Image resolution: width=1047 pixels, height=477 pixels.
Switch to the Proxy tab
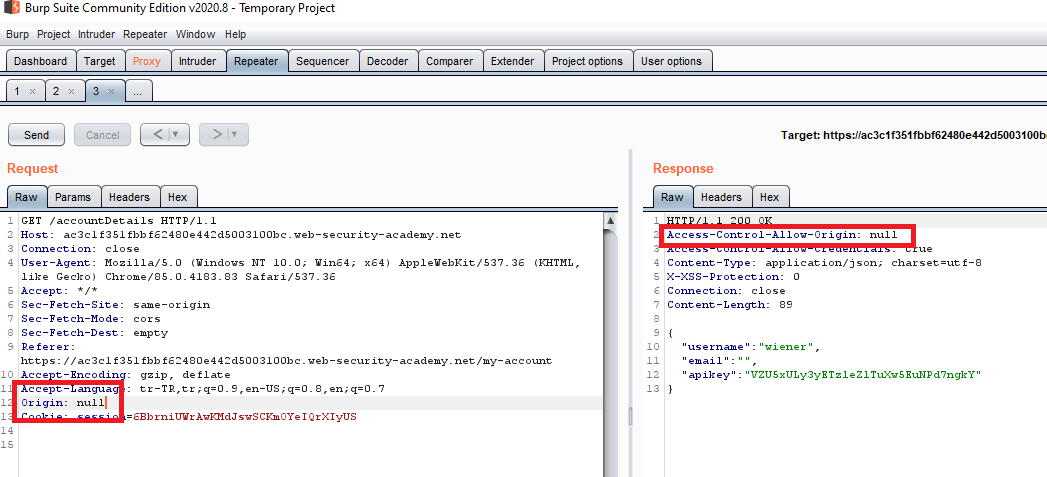coord(147,61)
